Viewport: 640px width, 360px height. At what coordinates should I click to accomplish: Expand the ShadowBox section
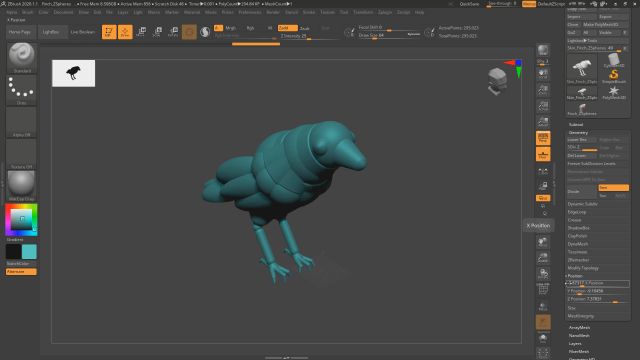(579, 228)
